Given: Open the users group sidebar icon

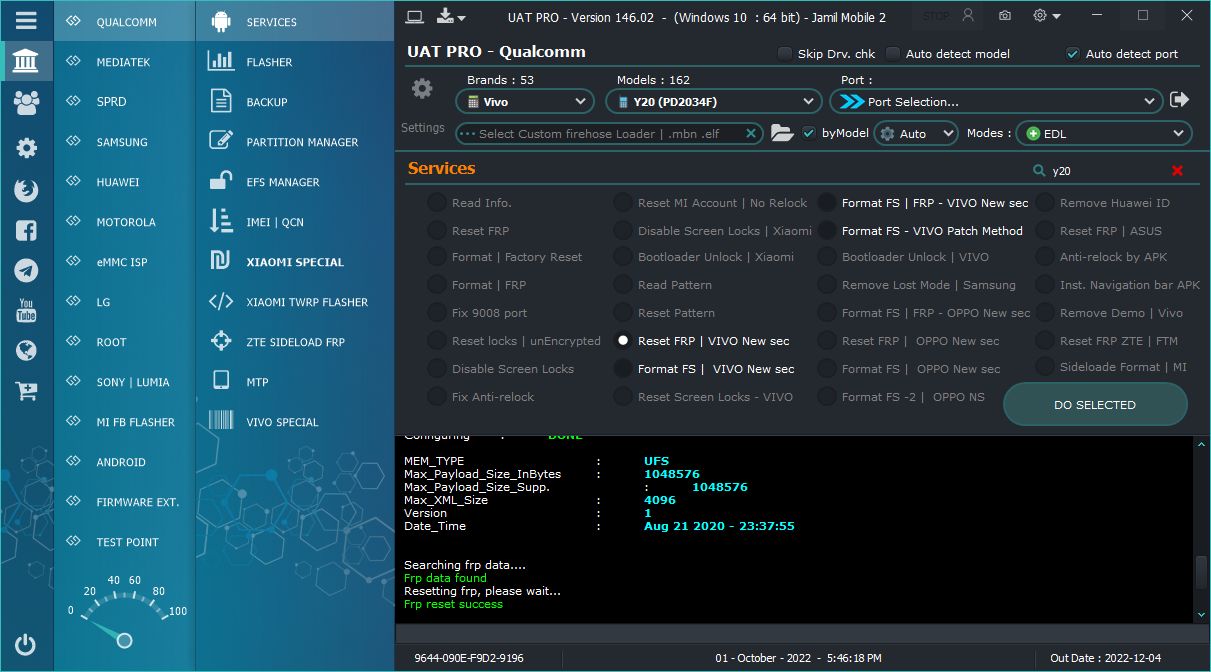Looking at the screenshot, I should (27, 101).
